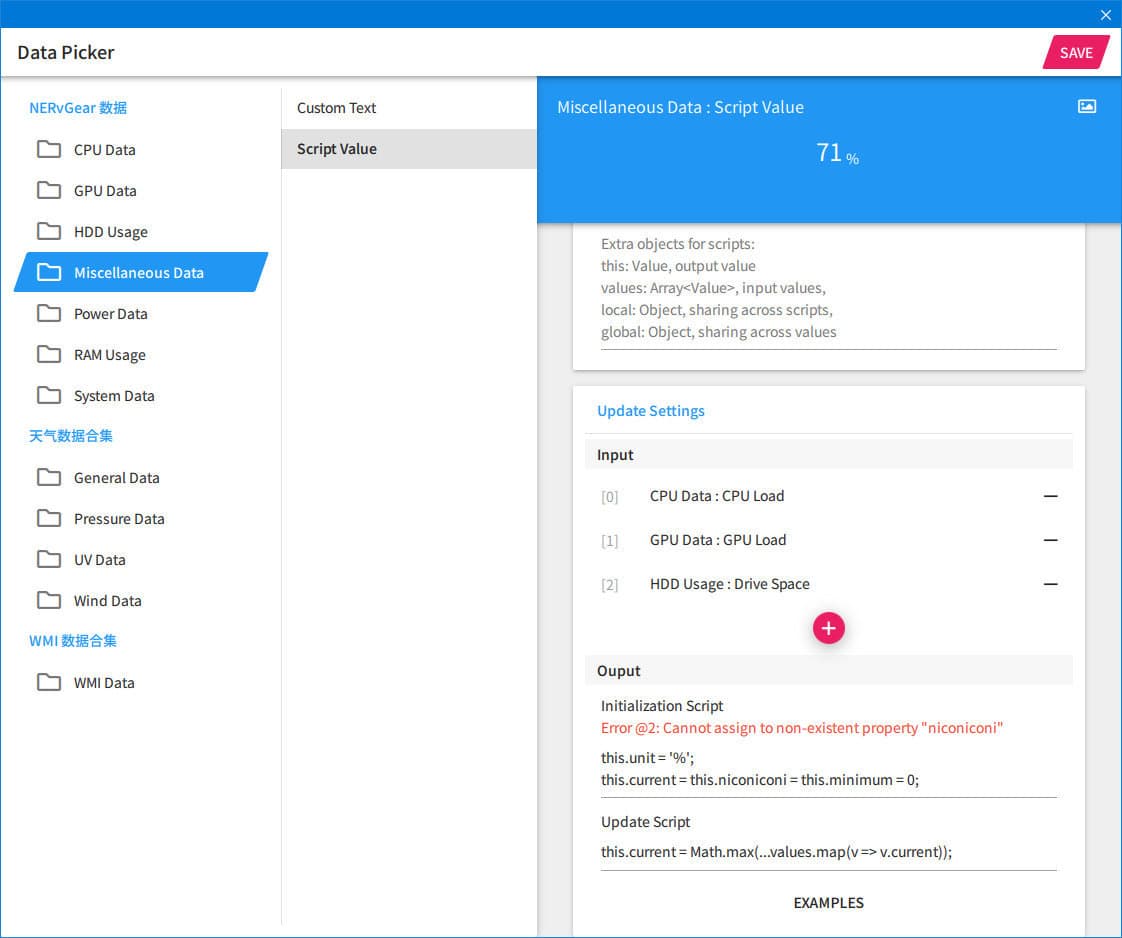Add a new input with the plus button
This screenshot has height=938, width=1122.
pos(829,628)
